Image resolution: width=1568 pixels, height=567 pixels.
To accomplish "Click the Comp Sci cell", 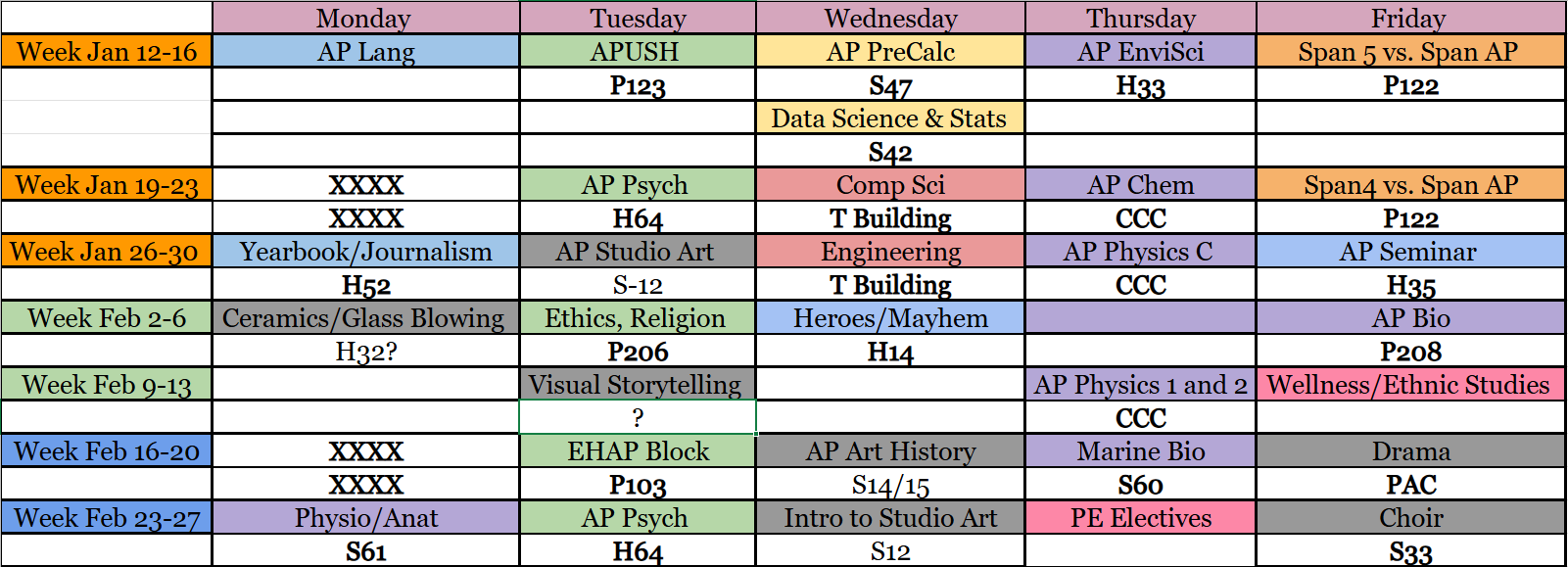I will pyautogui.click(x=889, y=185).
